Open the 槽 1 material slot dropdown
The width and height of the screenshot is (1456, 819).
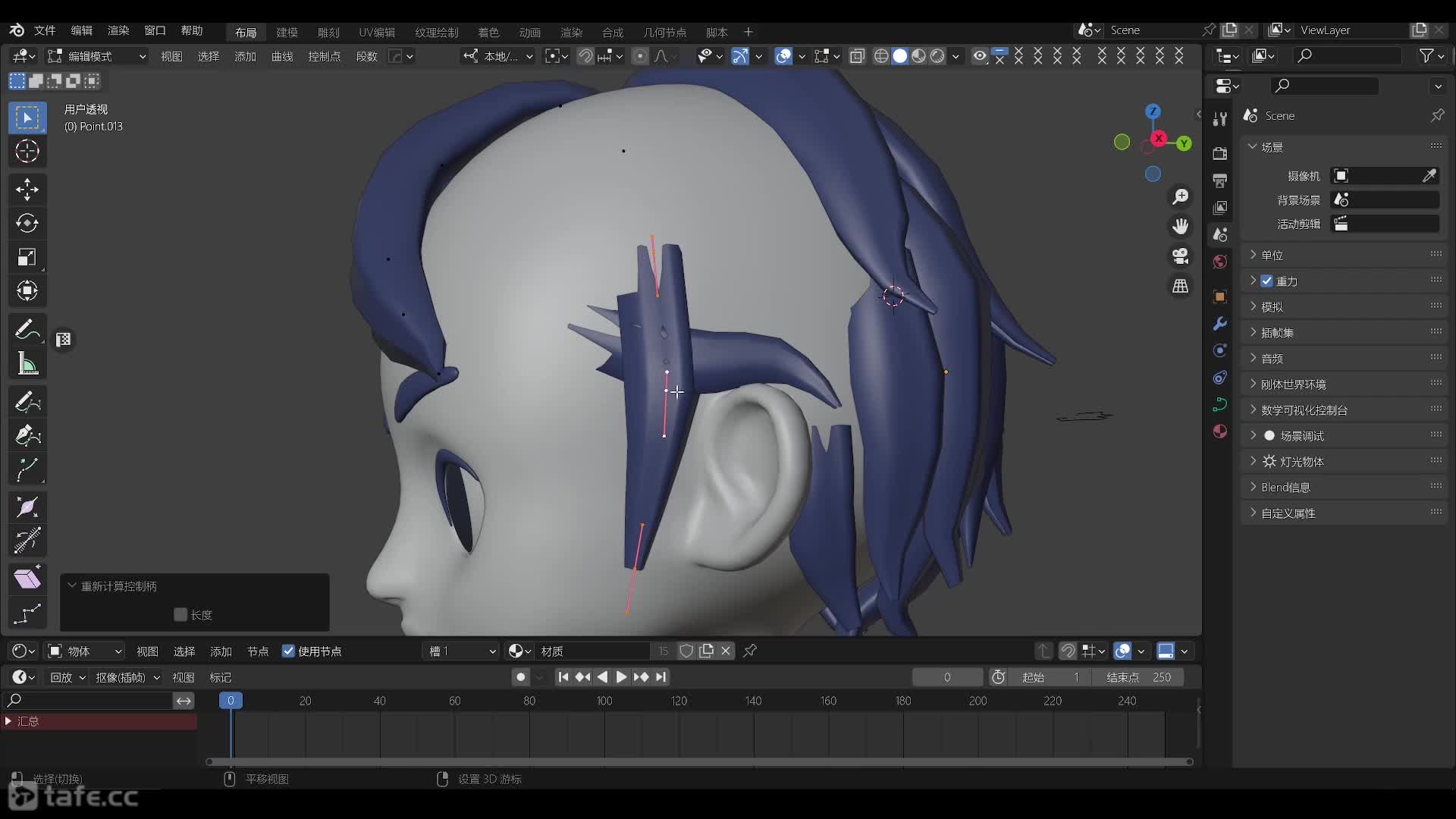(x=460, y=651)
